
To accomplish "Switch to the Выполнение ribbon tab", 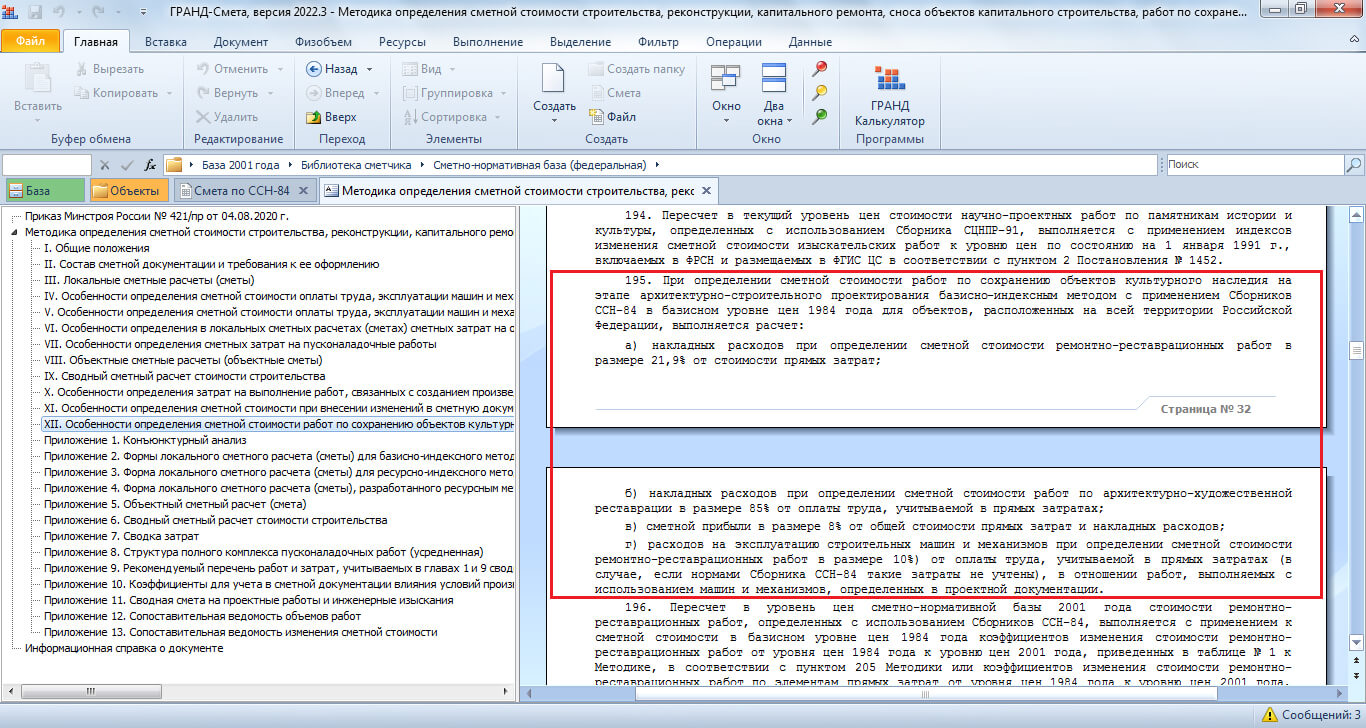I will tap(487, 42).
